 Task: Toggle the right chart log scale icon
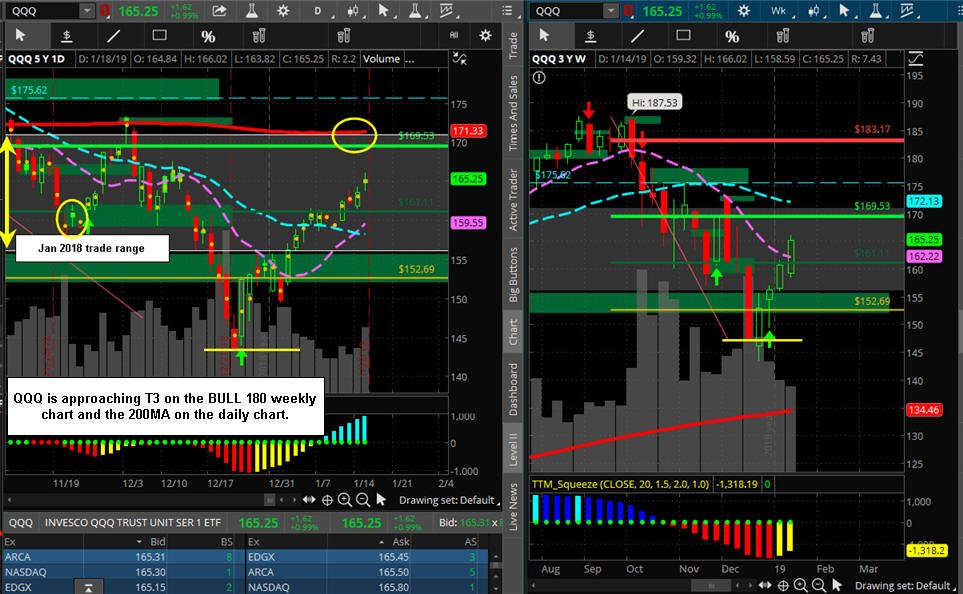coord(915,59)
